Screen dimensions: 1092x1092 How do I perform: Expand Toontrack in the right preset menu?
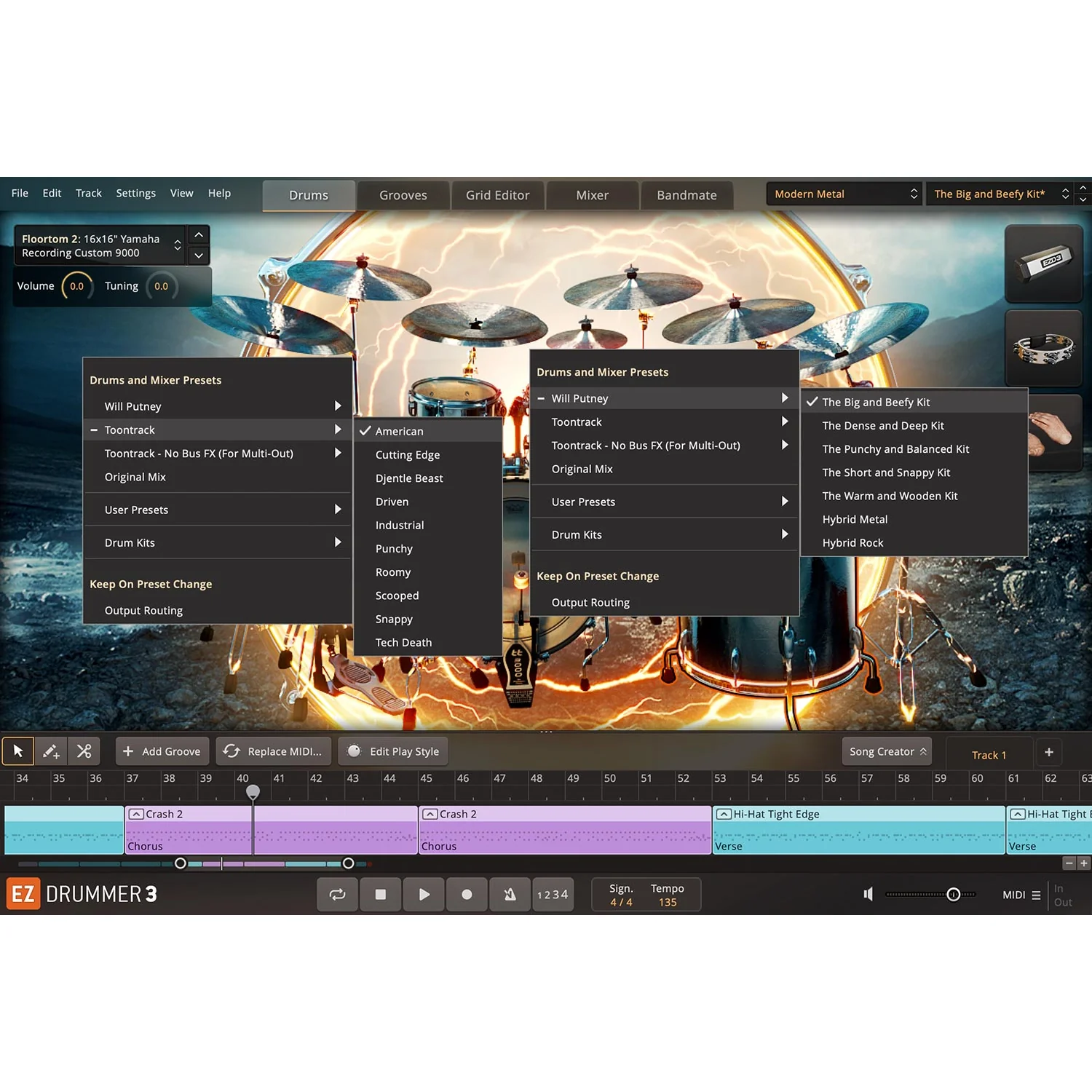pyautogui.click(x=665, y=422)
